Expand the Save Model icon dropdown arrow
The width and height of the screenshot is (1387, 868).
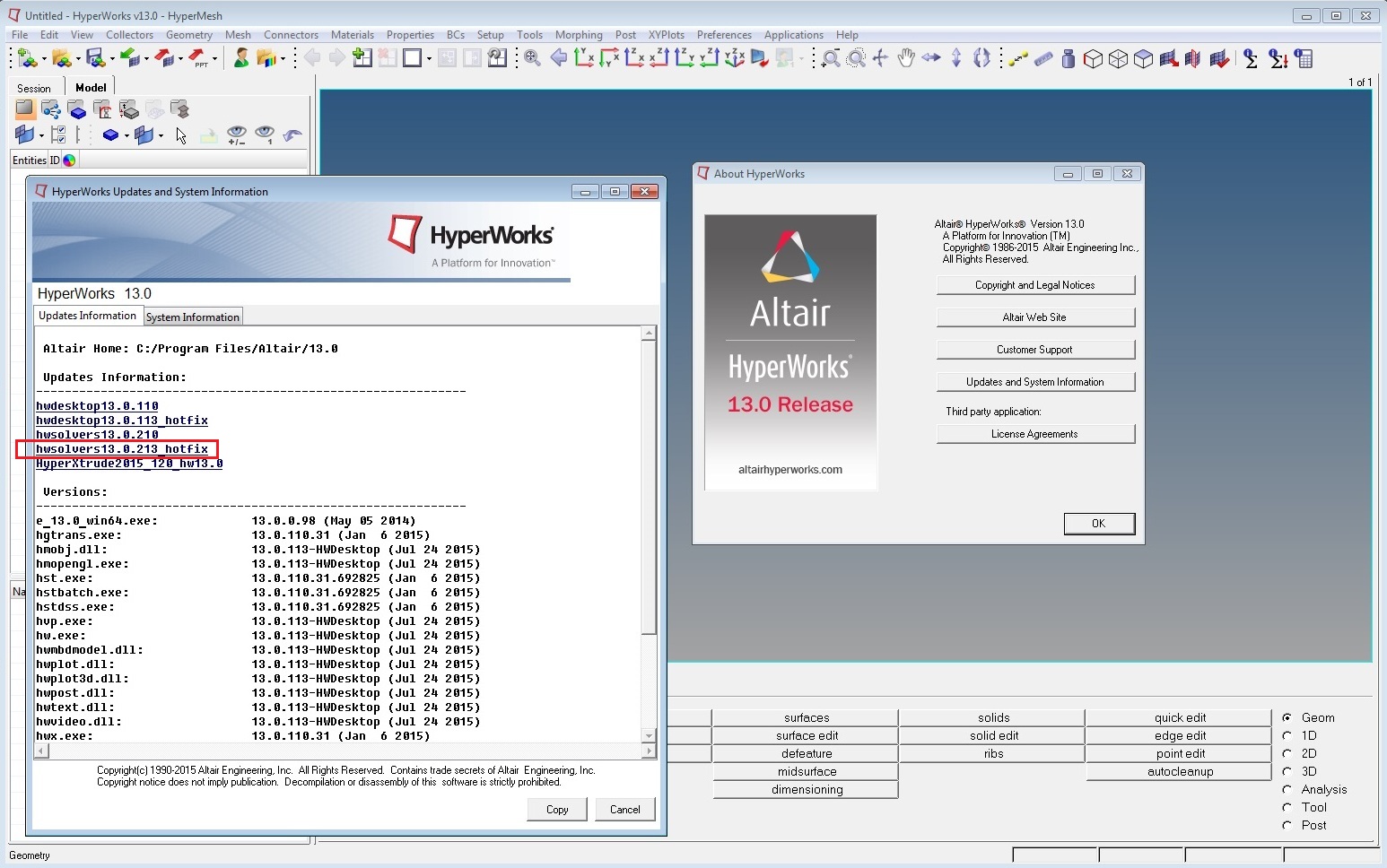(112, 60)
